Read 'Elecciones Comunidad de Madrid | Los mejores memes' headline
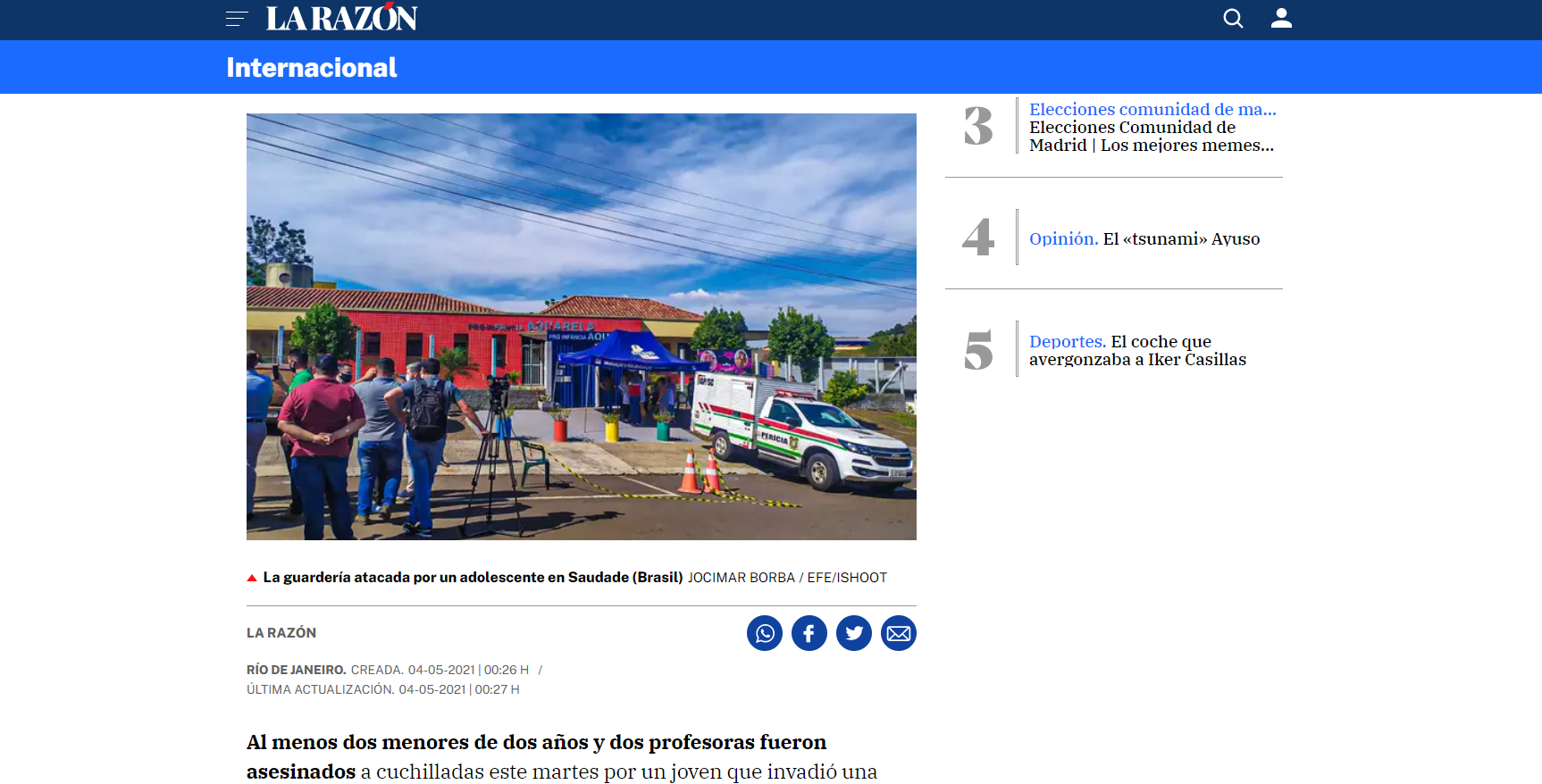This screenshot has width=1542, height=784. (1152, 137)
